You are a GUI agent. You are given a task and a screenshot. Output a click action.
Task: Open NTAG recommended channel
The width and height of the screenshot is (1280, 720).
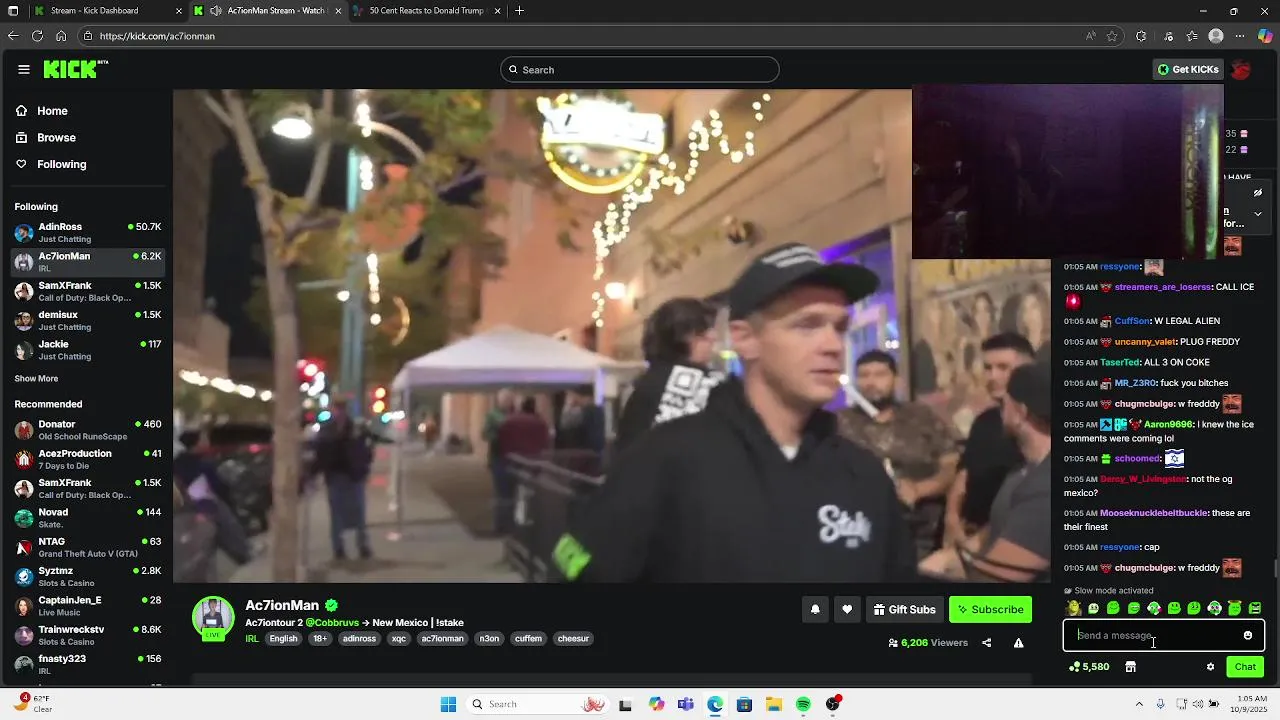coord(88,547)
